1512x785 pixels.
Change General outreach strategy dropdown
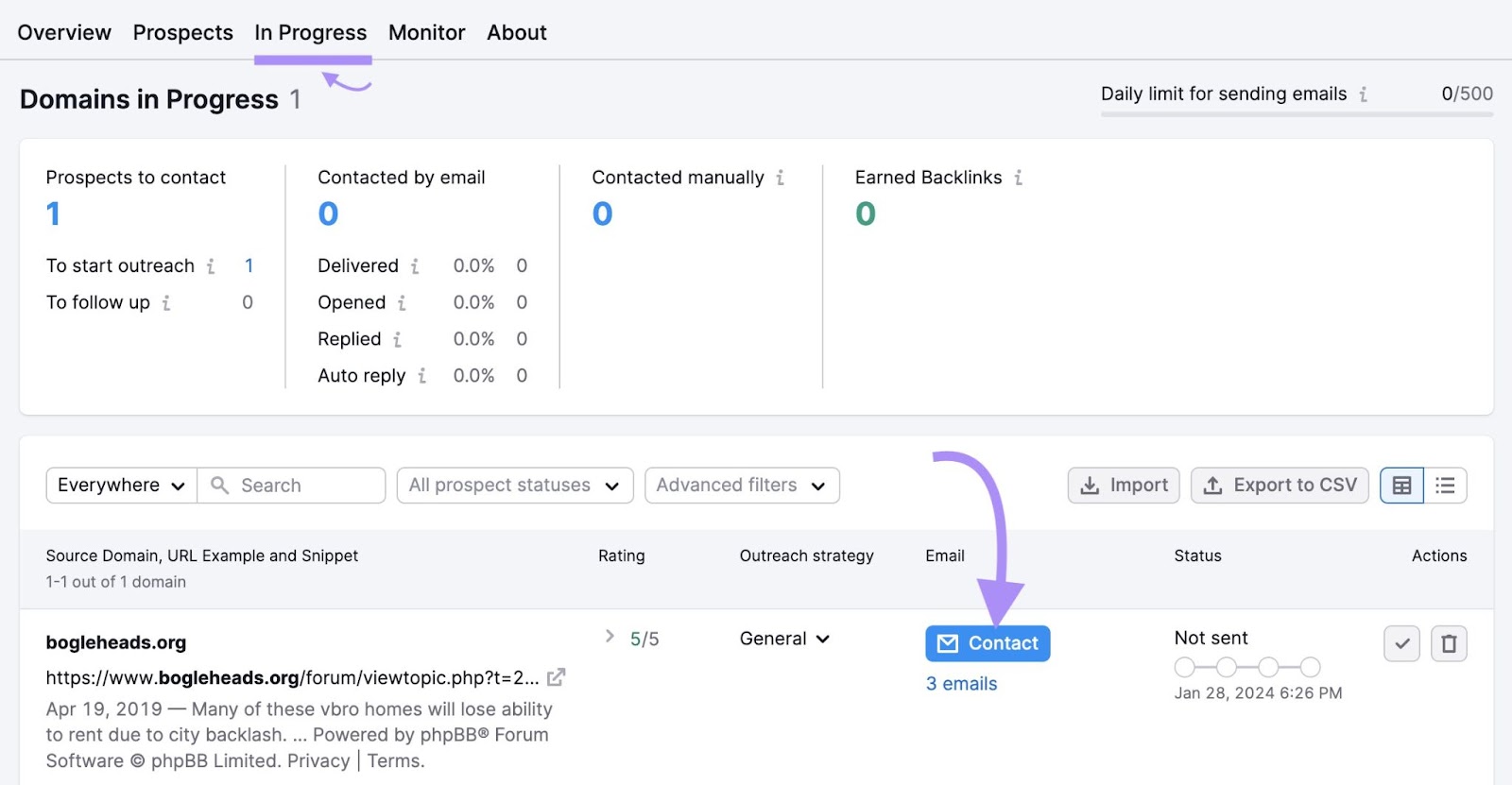784,640
